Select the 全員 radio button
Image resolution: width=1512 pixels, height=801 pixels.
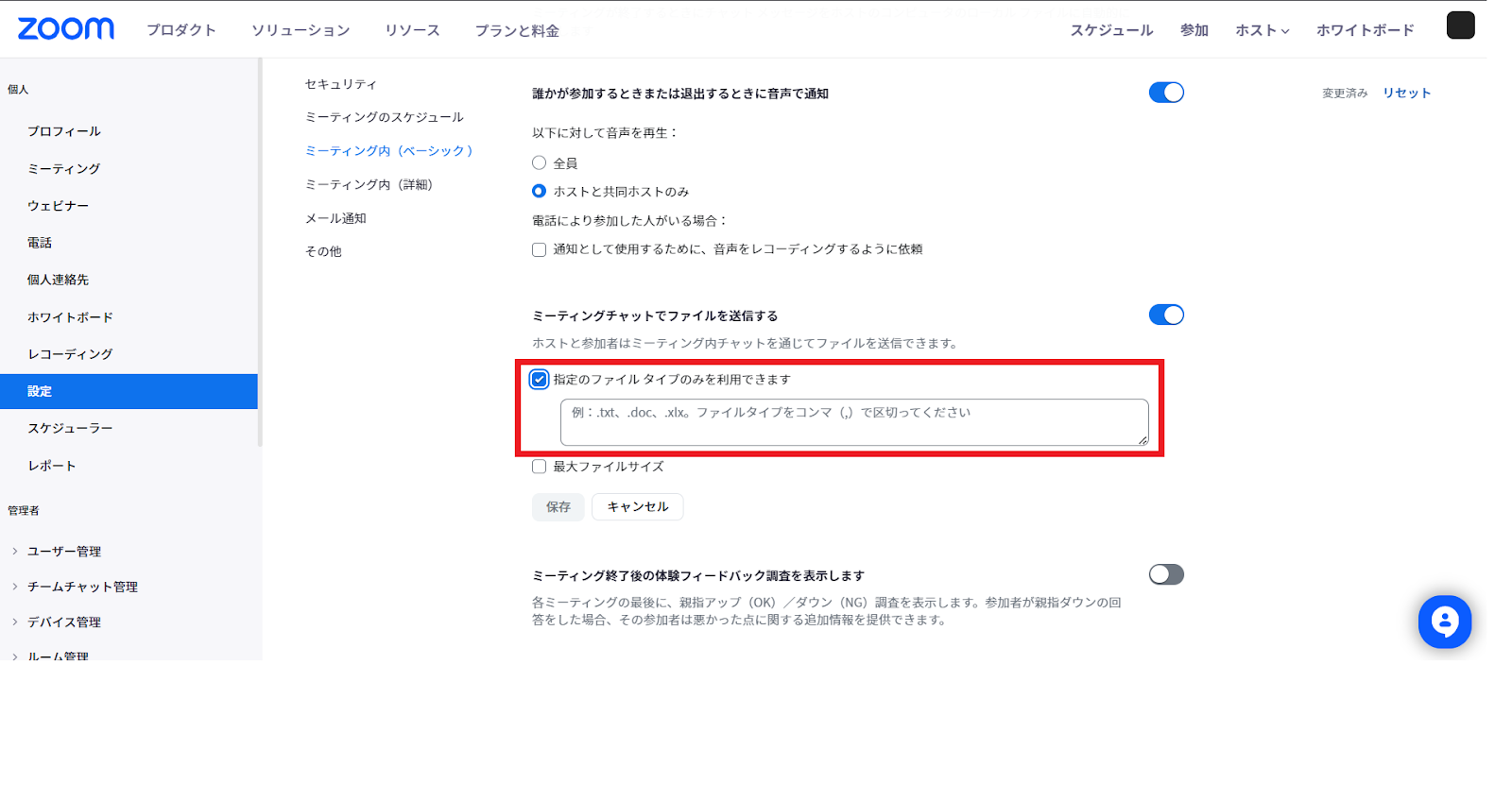tap(540, 162)
